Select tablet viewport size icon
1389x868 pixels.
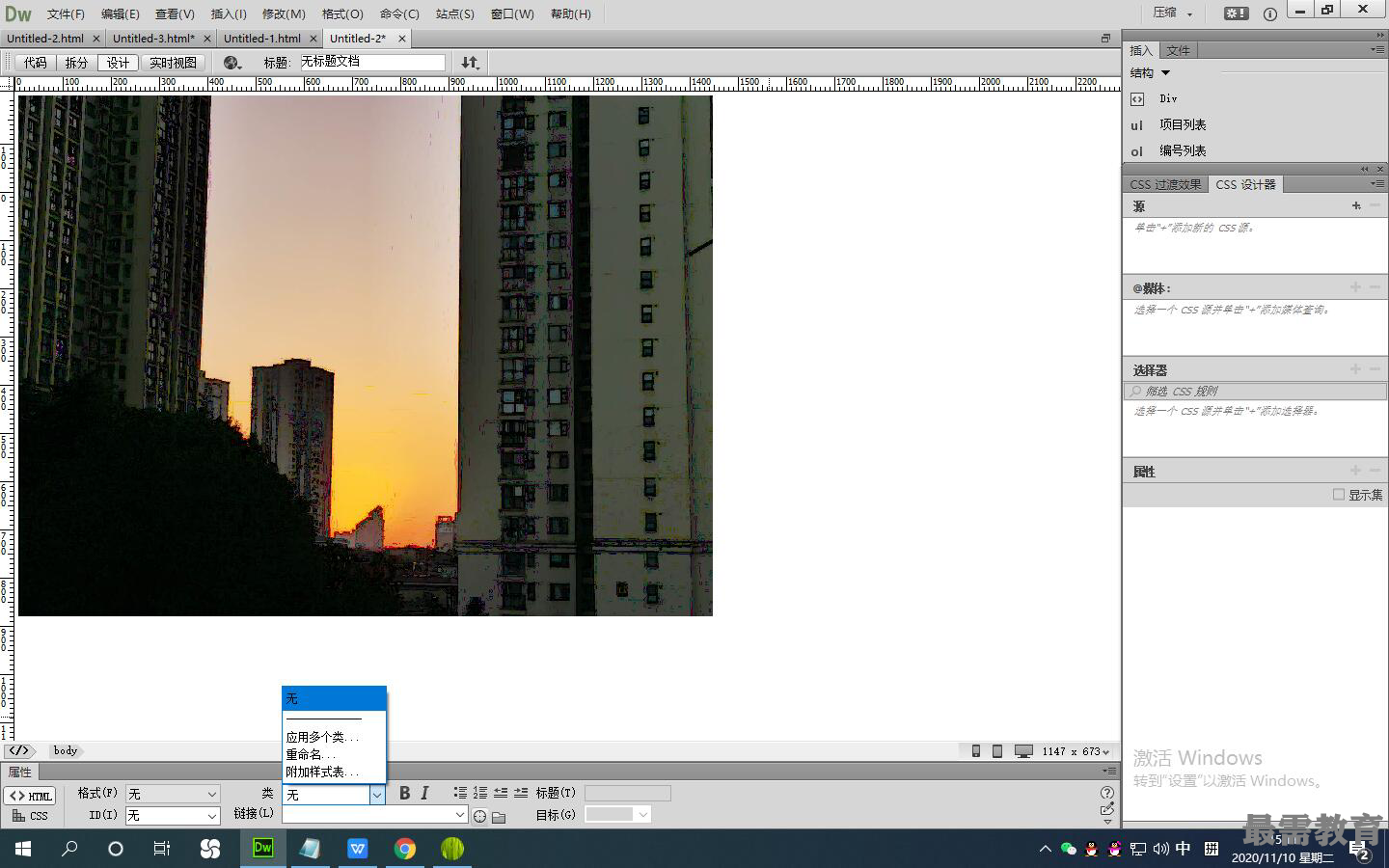click(997, 751)
